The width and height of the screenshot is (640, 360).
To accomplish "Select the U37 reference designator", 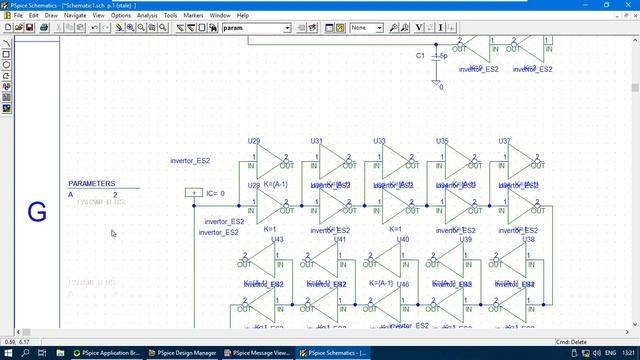I will 504,141.
